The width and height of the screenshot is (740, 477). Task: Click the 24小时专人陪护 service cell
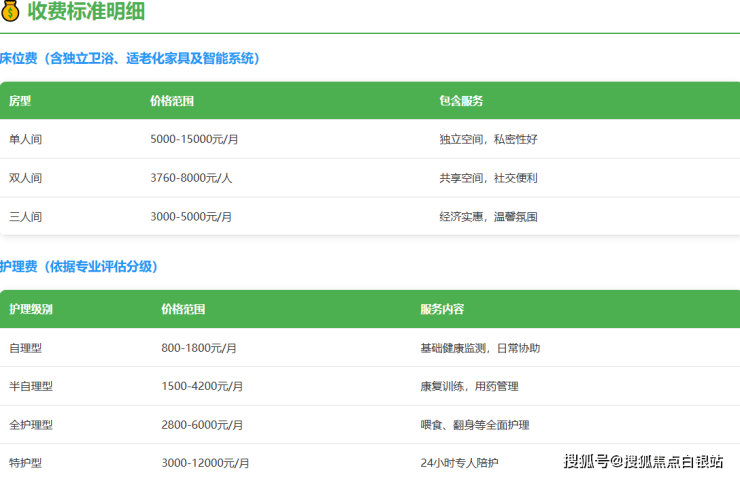click(x=459, y=463)
